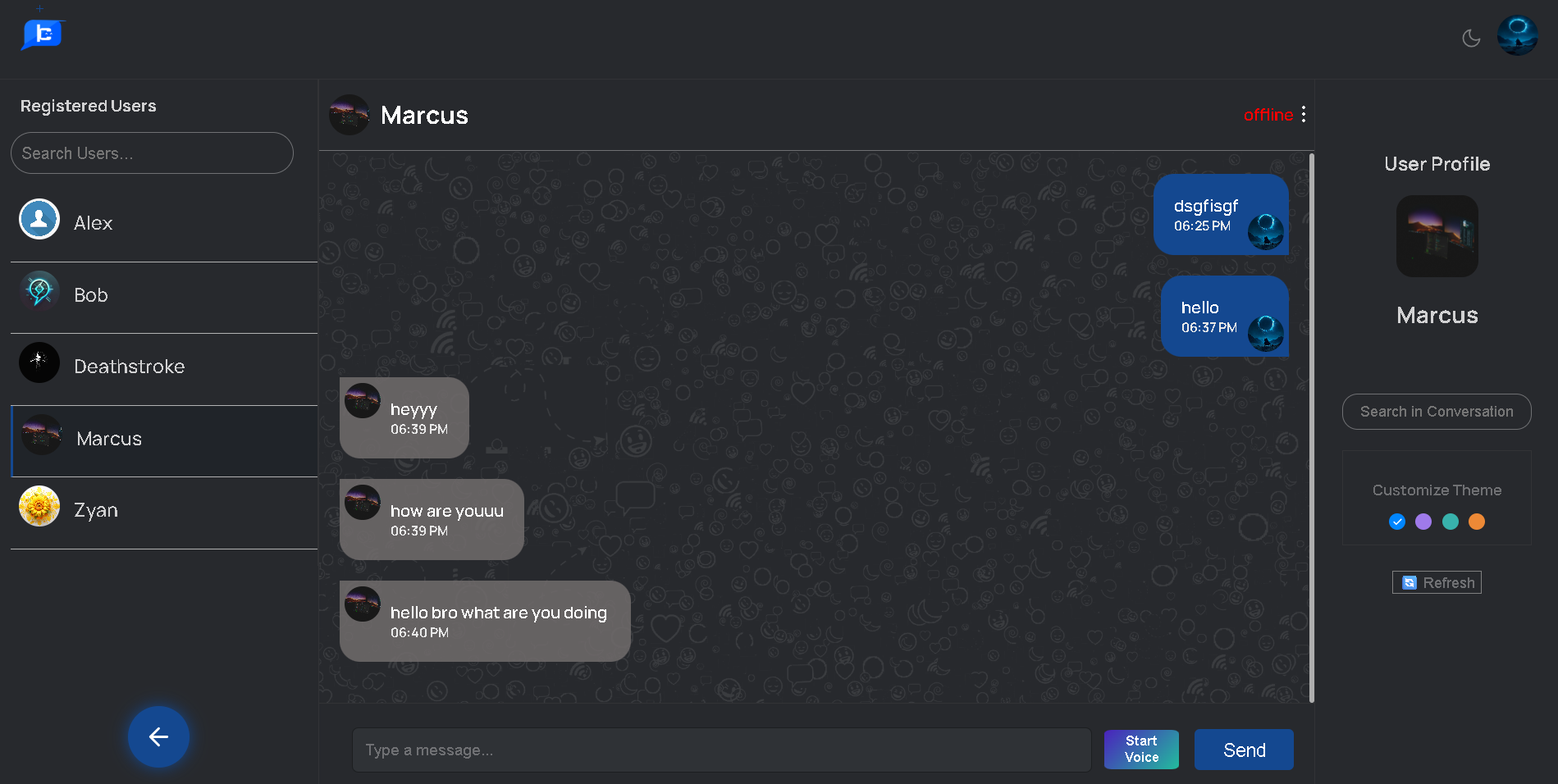Toggle dark mode moon icon
This screenshot has height=784, width=1558.
coord(1471,38)
